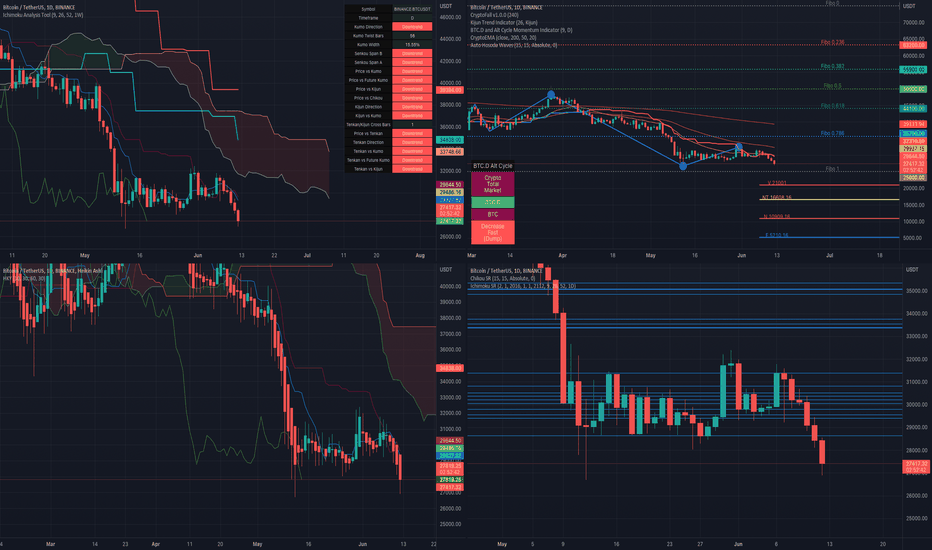
Task: Select the Chikou SR (15, 15, Absolute, 0) label
Action: (x=502, y=278)
